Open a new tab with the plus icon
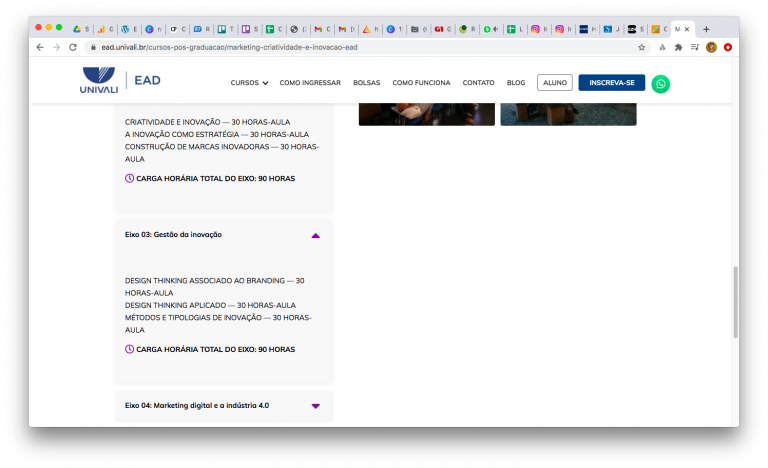This screenshot has width=768, height=468. [x=706, y=29]
